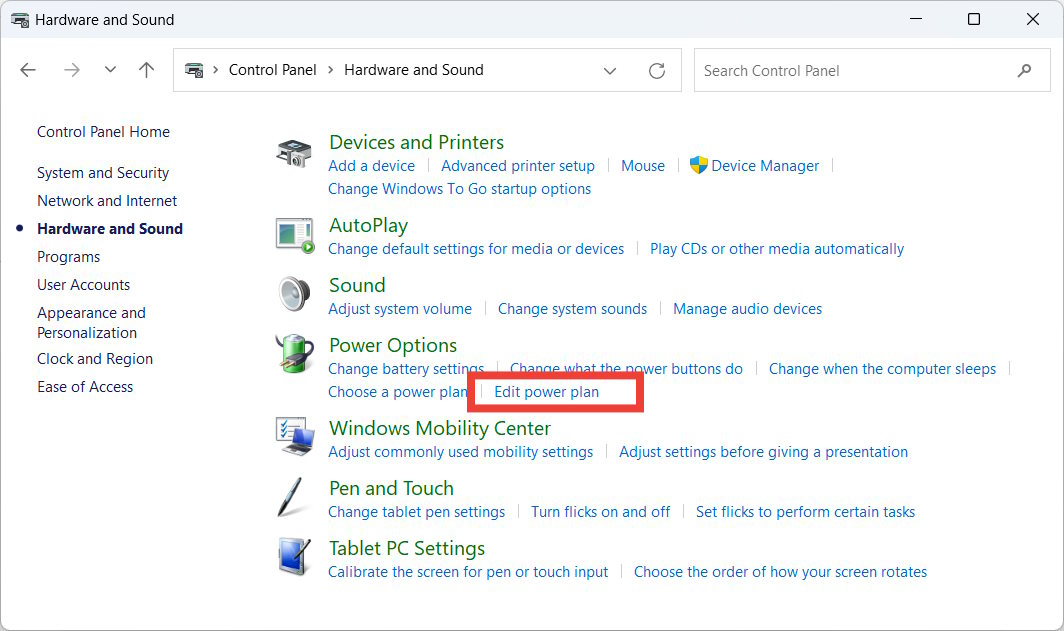Click the Sound speaker icon

pyautogui.click(x=294, y=294)
